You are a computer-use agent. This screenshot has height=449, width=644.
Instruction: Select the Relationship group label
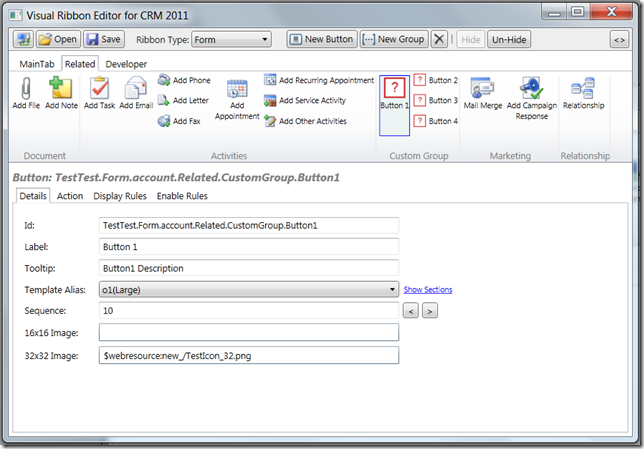585,156
